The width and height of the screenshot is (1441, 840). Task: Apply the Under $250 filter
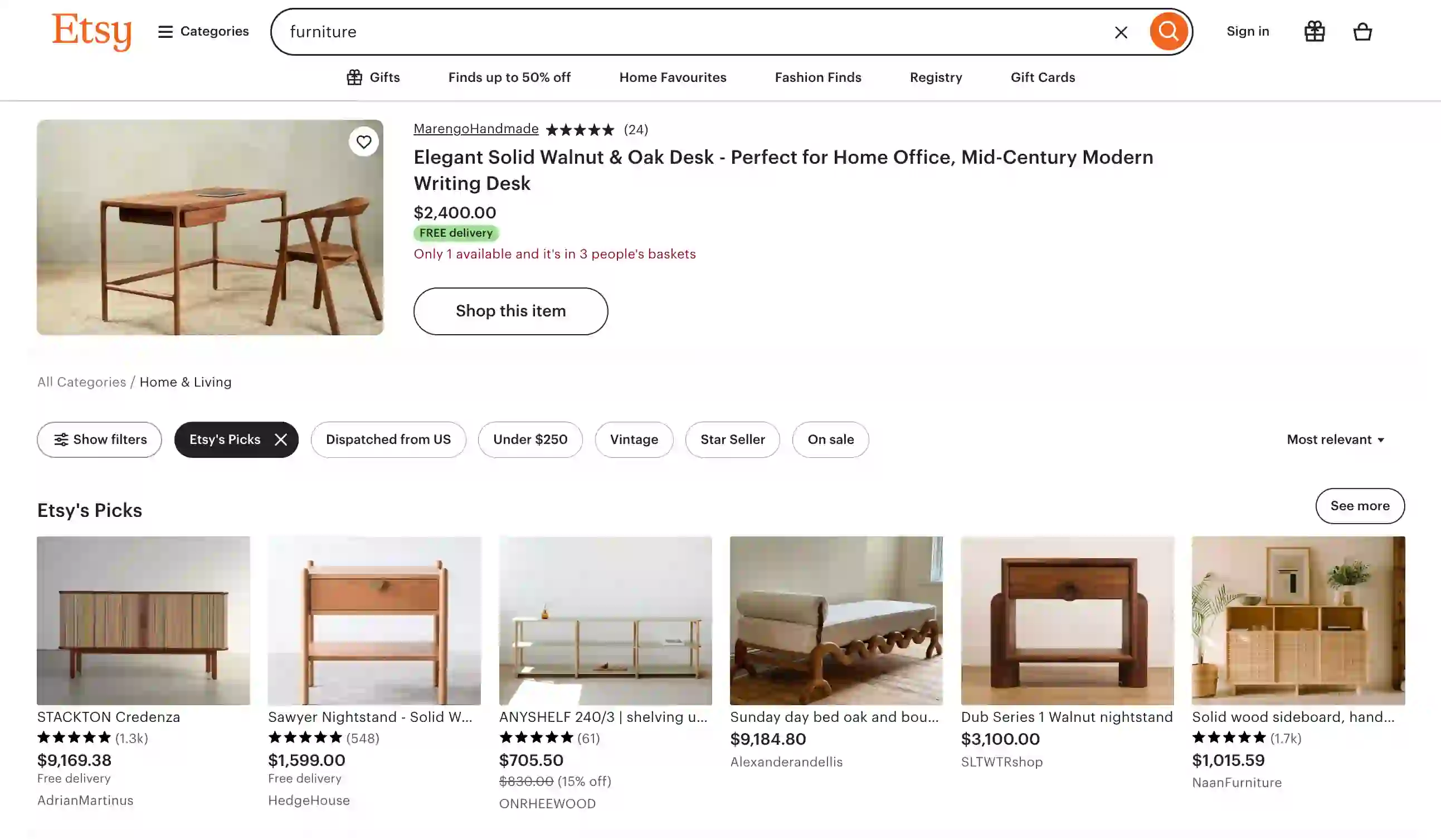tap(529, 439)
